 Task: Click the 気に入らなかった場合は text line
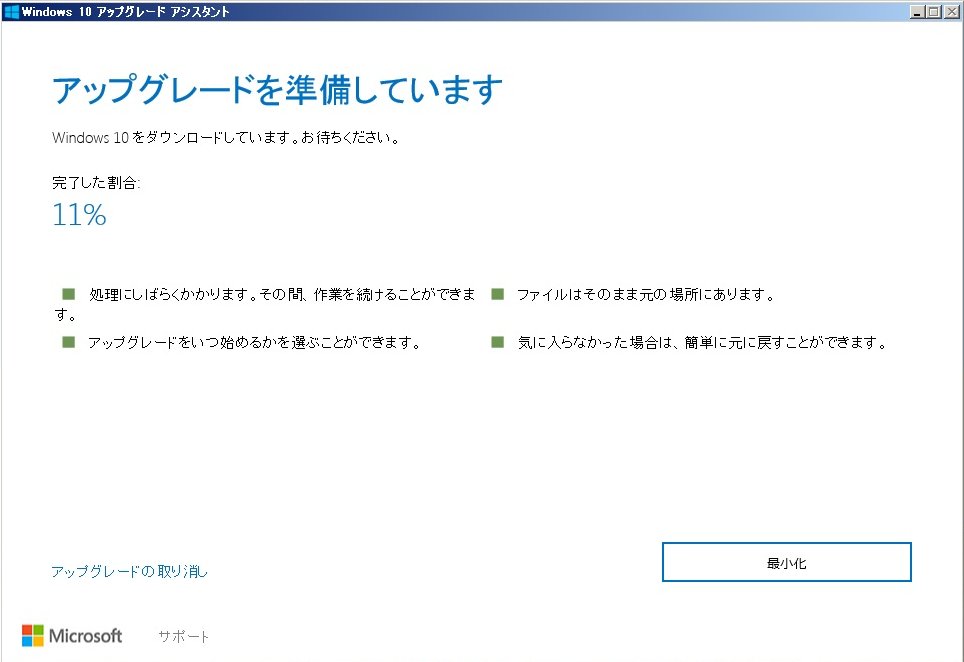(701, 342)
